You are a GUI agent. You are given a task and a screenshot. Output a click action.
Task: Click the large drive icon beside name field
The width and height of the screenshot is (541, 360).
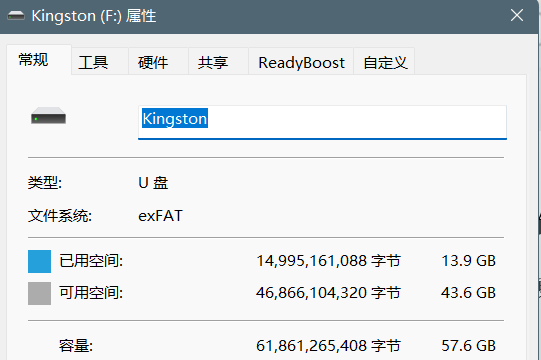48,116
